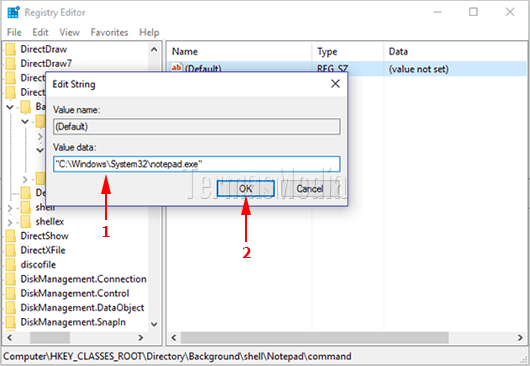
Task: Select the DiskManagement.Control key
Action: pos(75,293)
